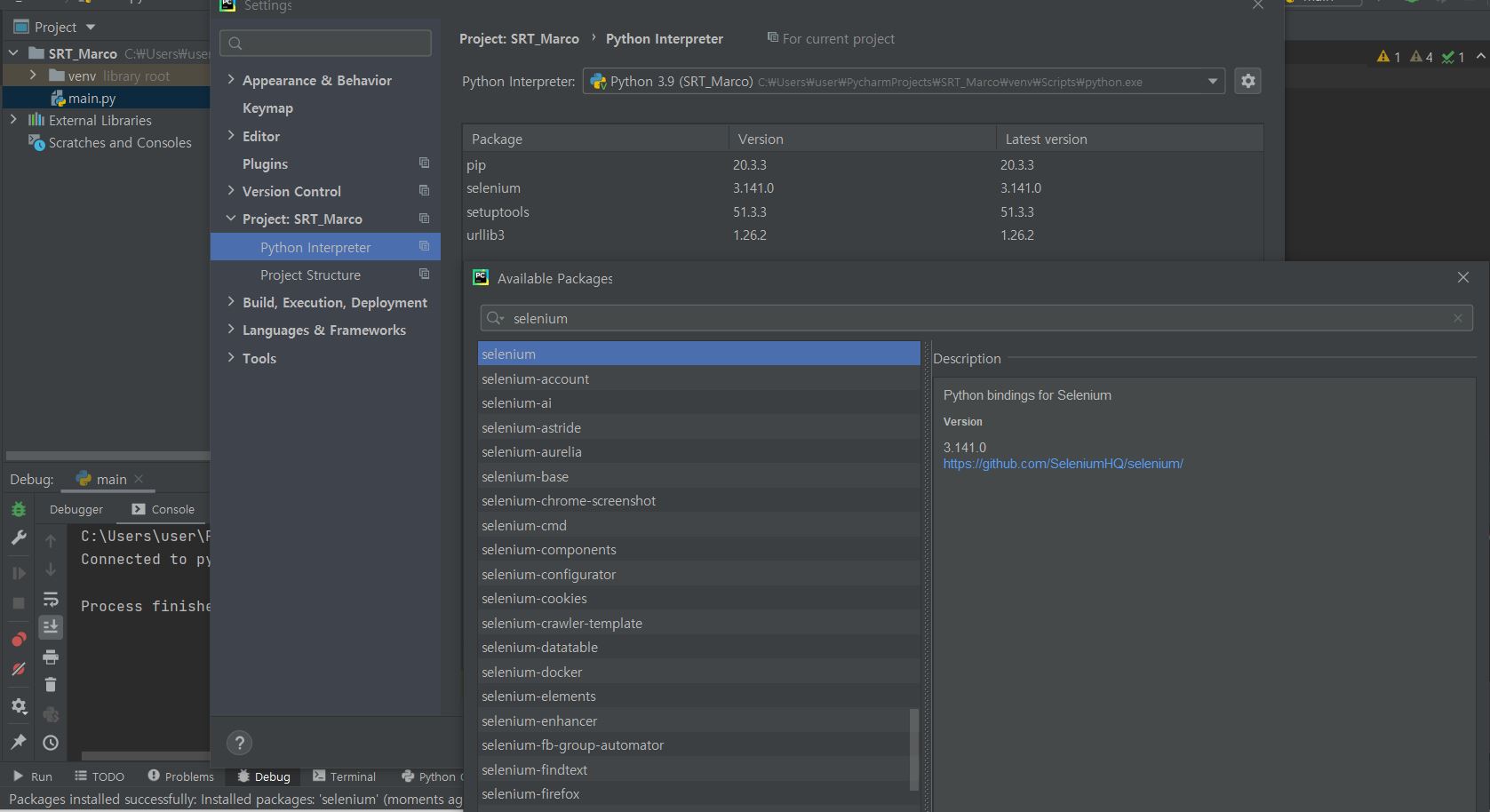Click the command queue clock icon
Screen dimensions: 1490x812
coord(51,743)
